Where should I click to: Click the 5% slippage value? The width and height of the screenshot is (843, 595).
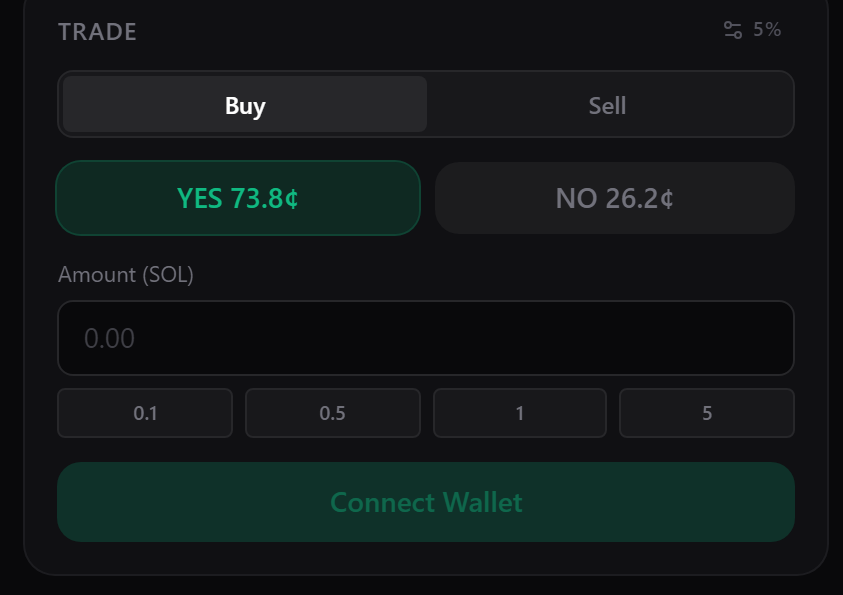pos(766,30)
